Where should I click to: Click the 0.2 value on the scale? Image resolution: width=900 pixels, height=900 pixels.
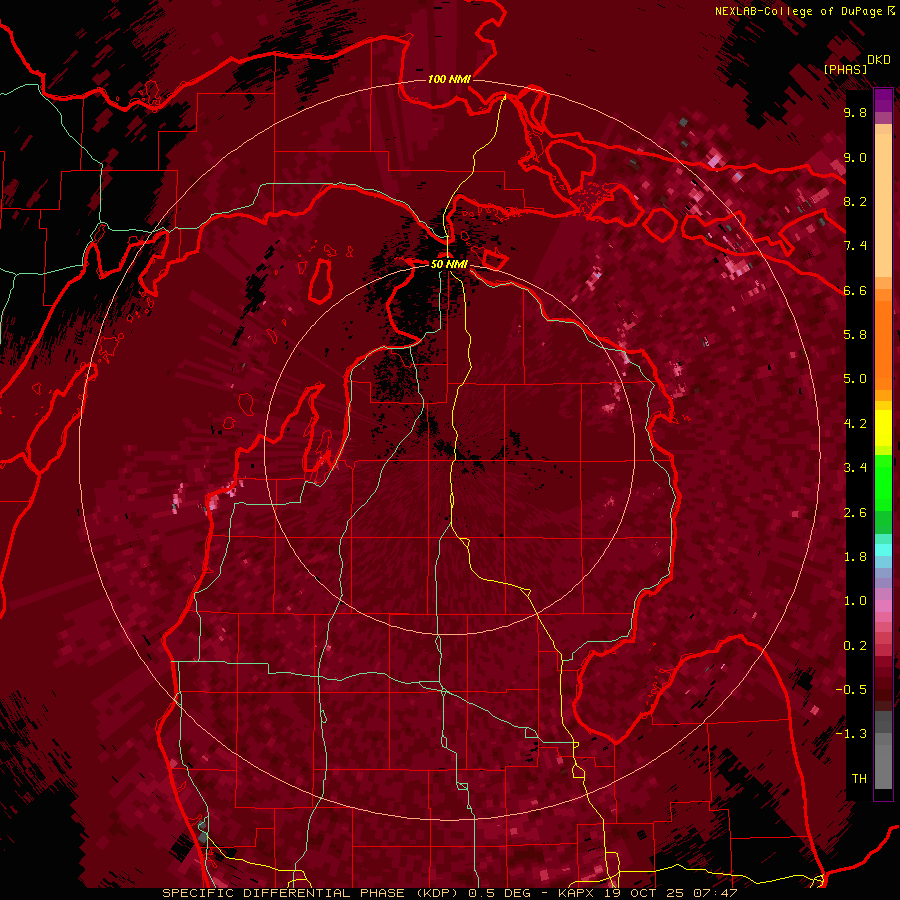pos(855,646)
